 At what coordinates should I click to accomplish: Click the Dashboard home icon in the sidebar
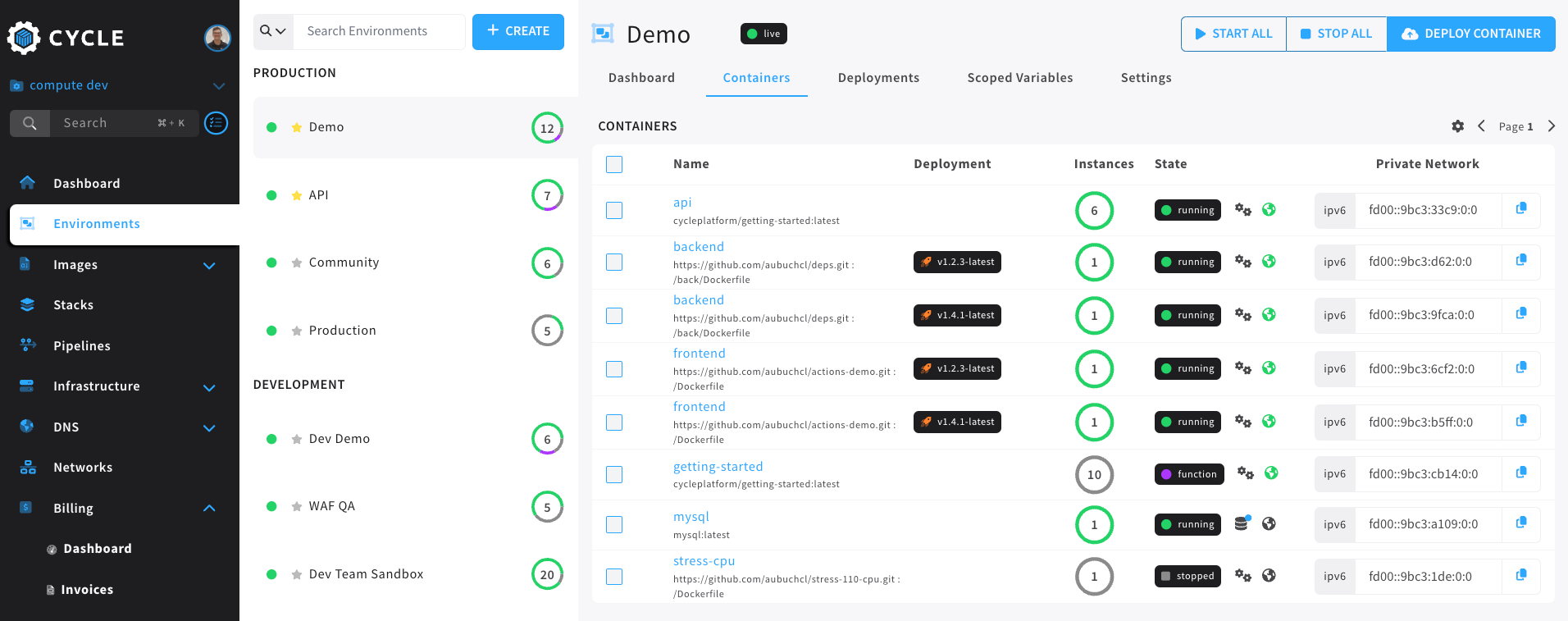tap(27, 182)
